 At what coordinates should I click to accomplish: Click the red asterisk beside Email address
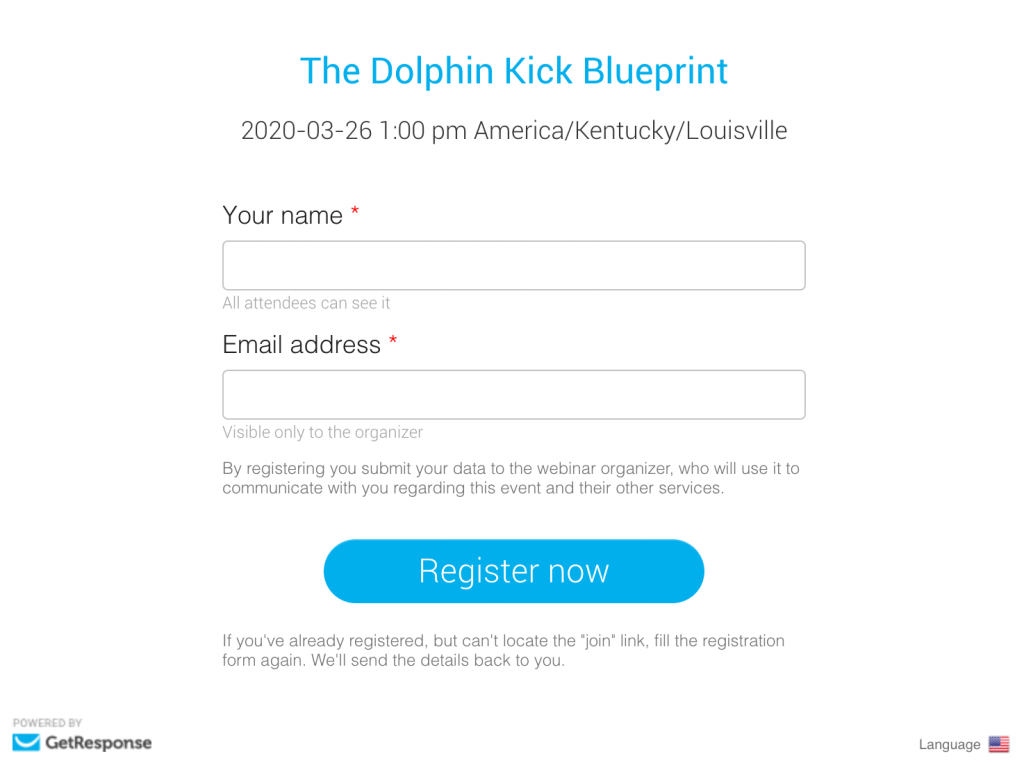[393, 342]
